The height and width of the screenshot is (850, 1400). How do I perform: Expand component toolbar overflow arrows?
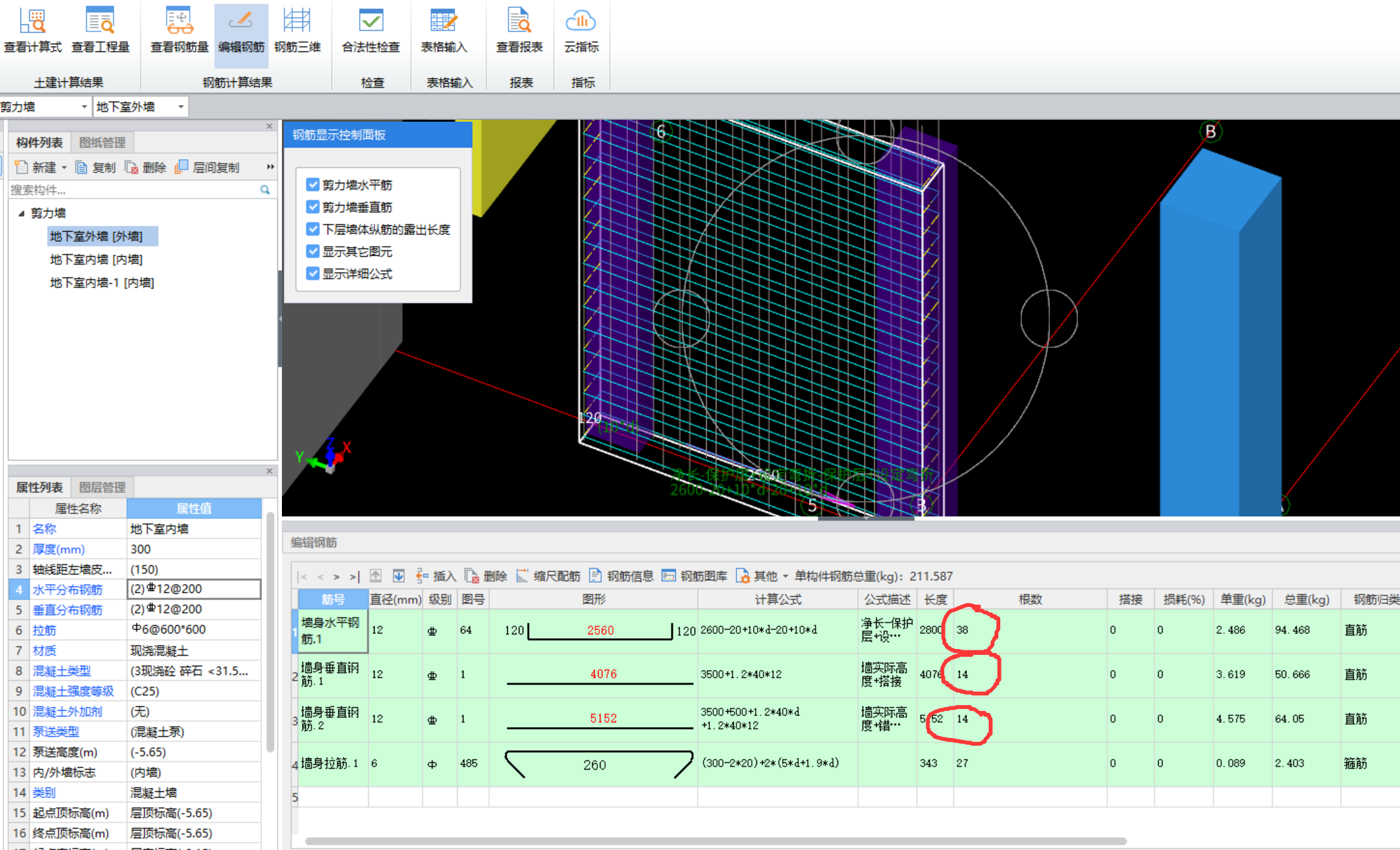270,167
